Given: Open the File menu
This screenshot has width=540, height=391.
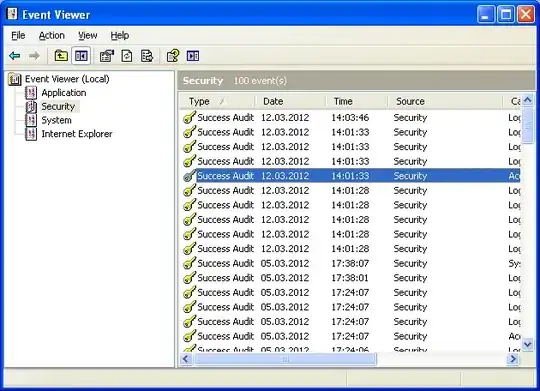Looking at the screenshot, I should pyautogui.click(x=18, y=35).
